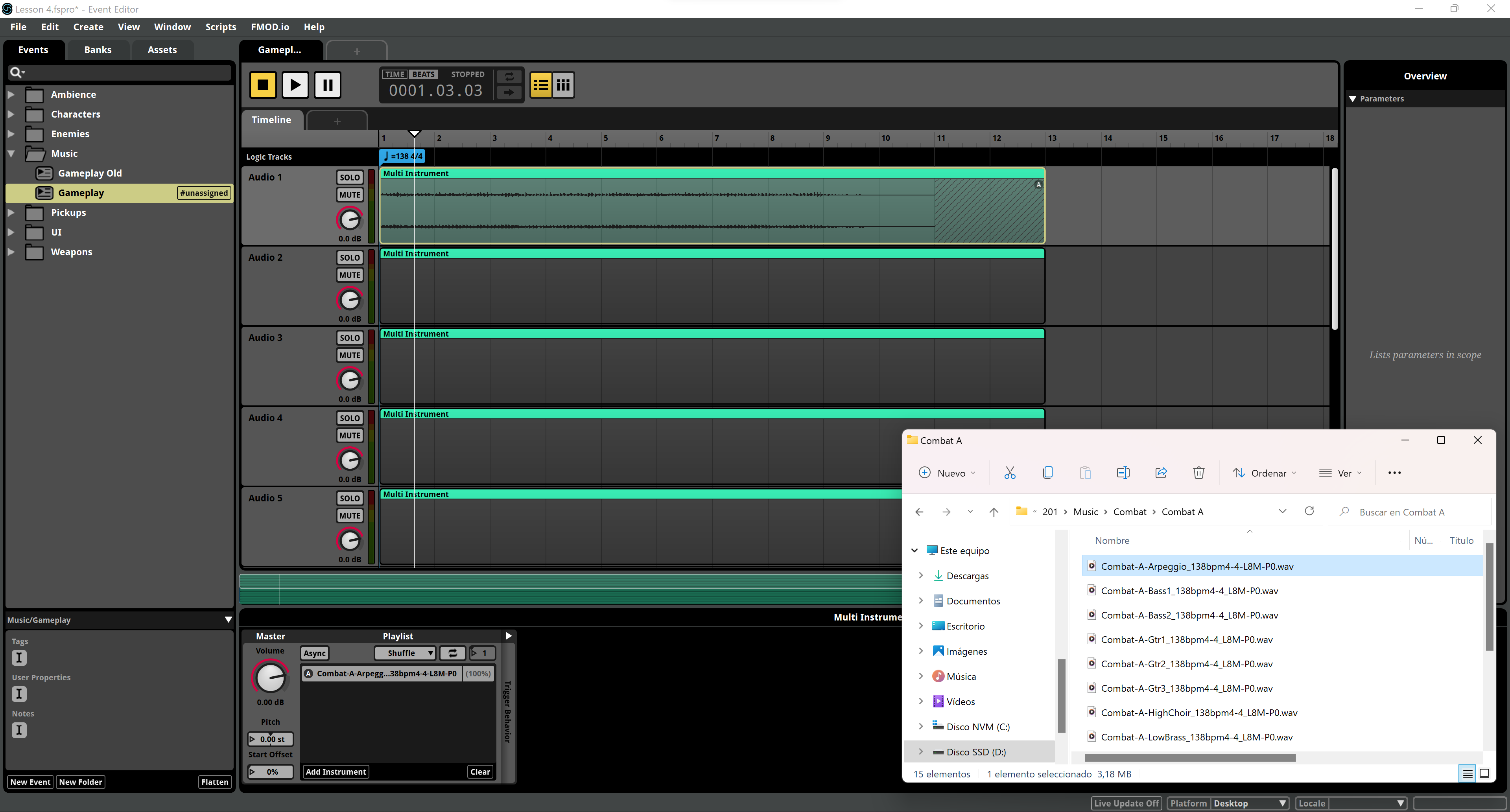Mute the Audio 1 track
Screen dimensions: 1510x812
point(350,195)
